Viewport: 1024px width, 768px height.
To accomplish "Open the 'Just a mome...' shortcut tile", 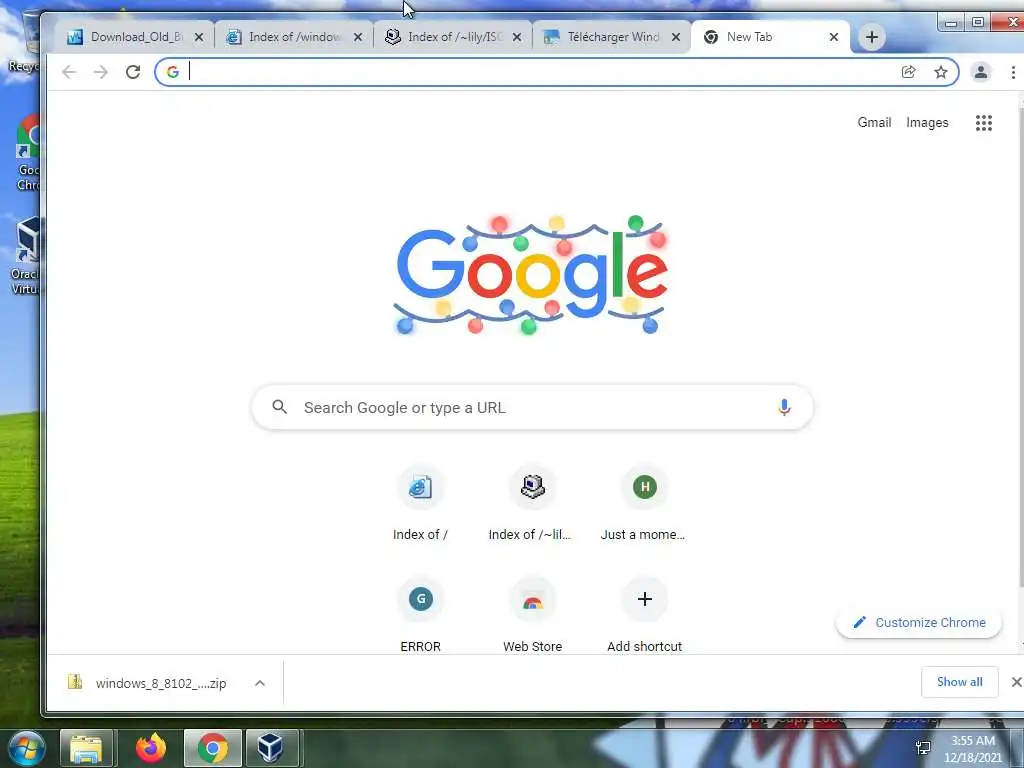I will pos(644,504).
